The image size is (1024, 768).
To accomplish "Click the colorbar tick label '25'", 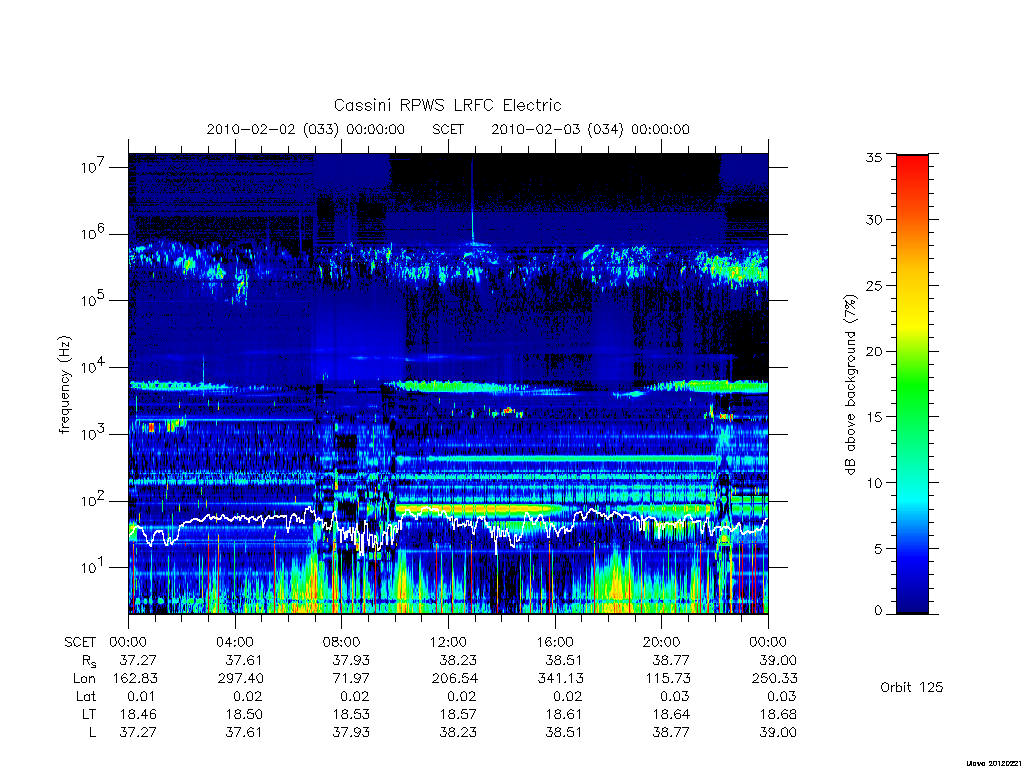I will coord(874,285).
